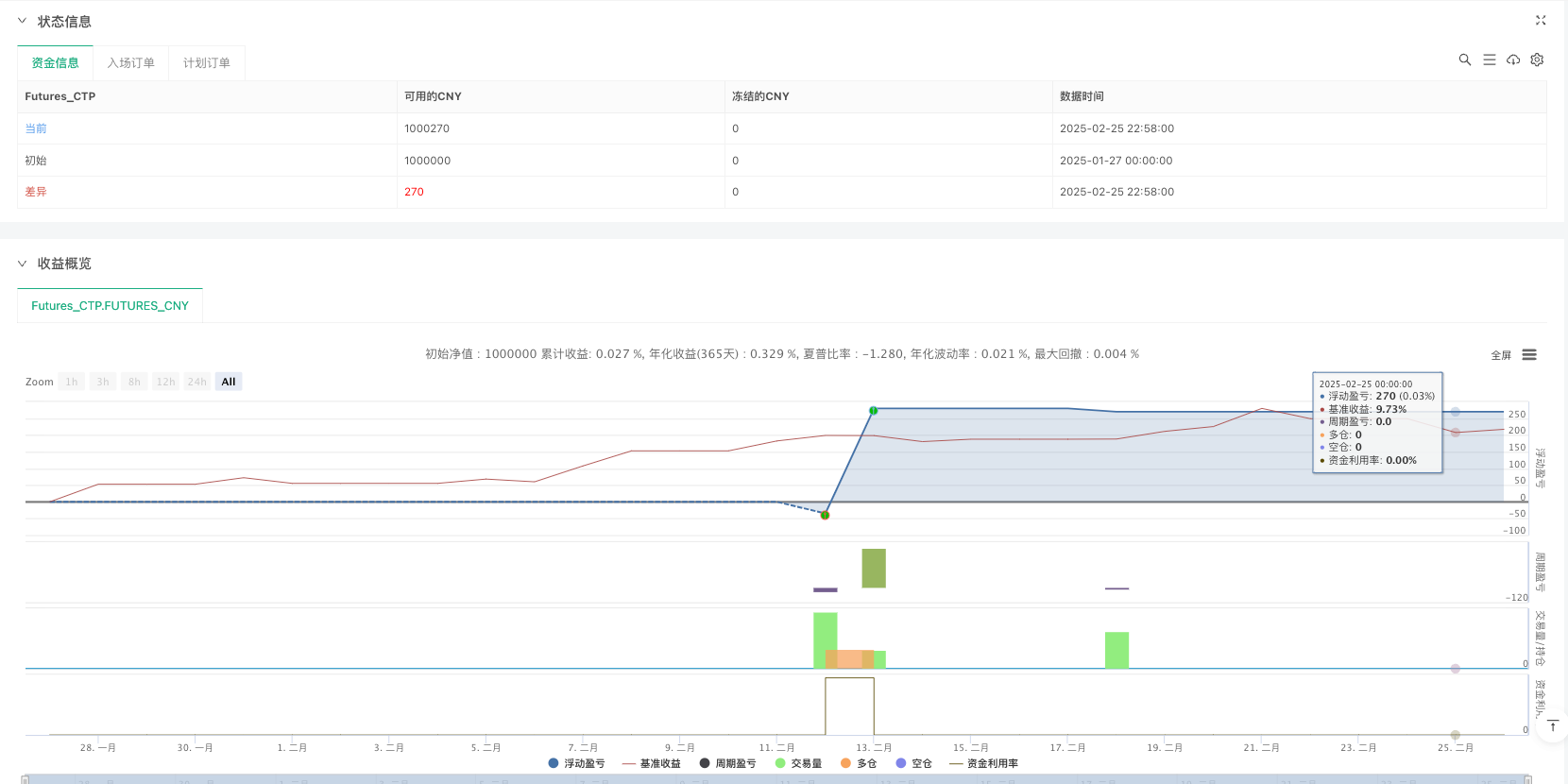Click the collapse-arrows icon at top right
Screen dimensions: 1568x784
click(1541, 20)
